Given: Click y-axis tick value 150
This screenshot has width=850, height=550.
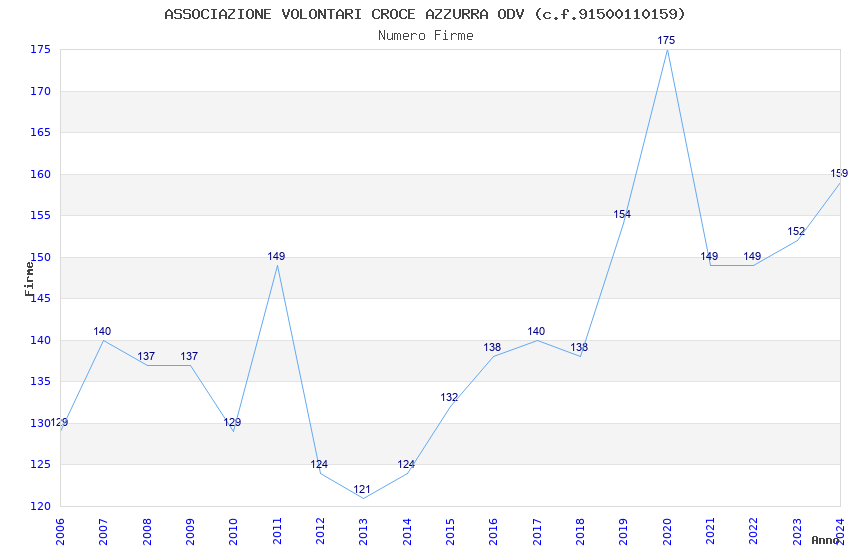Looking at the screenshot, I should pyautogui.click(x=40, y=257).
